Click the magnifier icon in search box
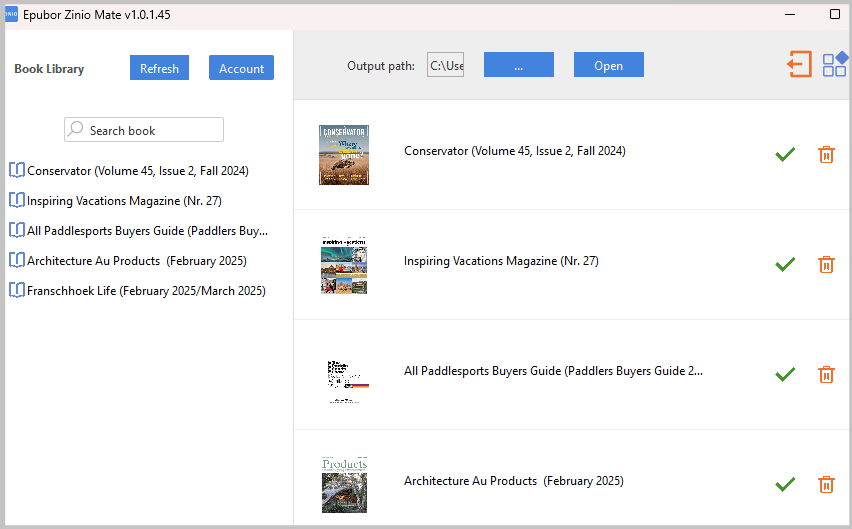The image size is (852, 529). coord(76,129)
